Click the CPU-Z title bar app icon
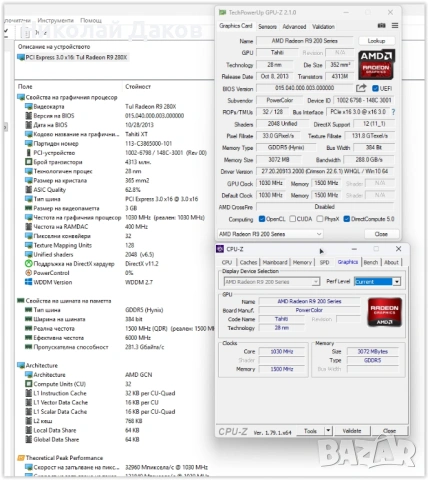 (x=220, y=249)
